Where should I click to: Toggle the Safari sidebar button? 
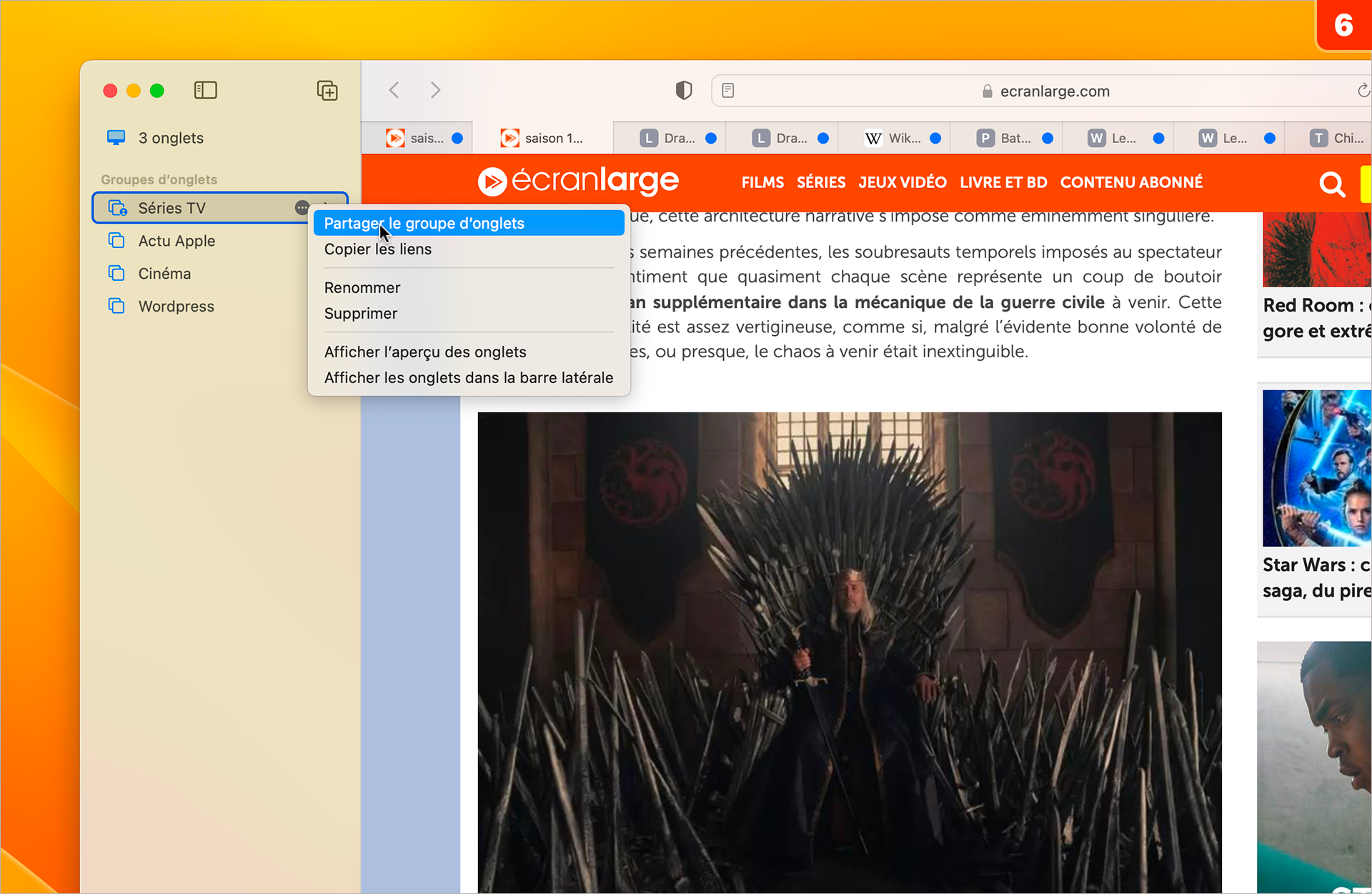coord(205,90)
